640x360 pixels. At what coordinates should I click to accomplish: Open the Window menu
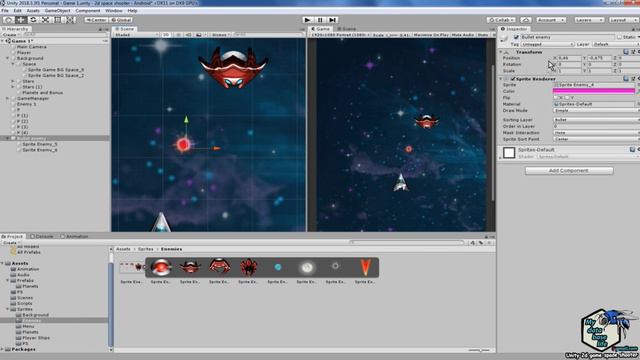[114, 11]
